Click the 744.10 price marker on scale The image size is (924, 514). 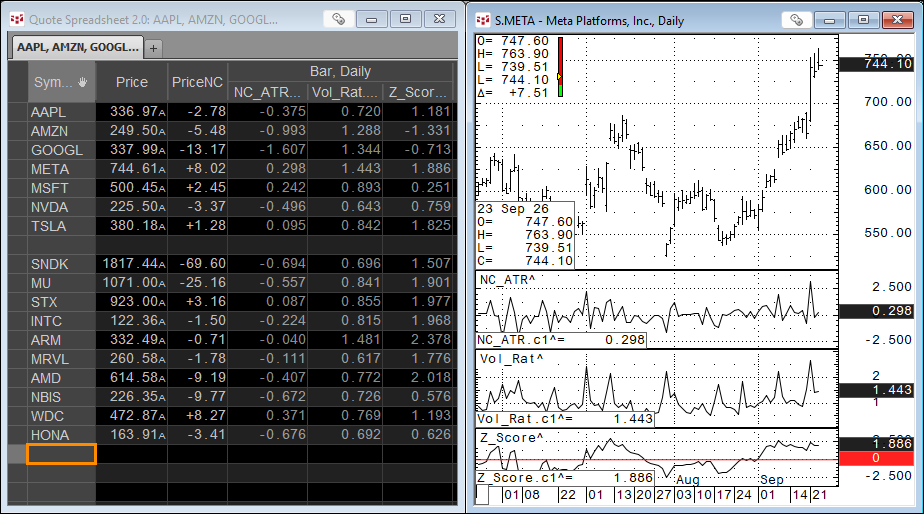click(876, 64)
